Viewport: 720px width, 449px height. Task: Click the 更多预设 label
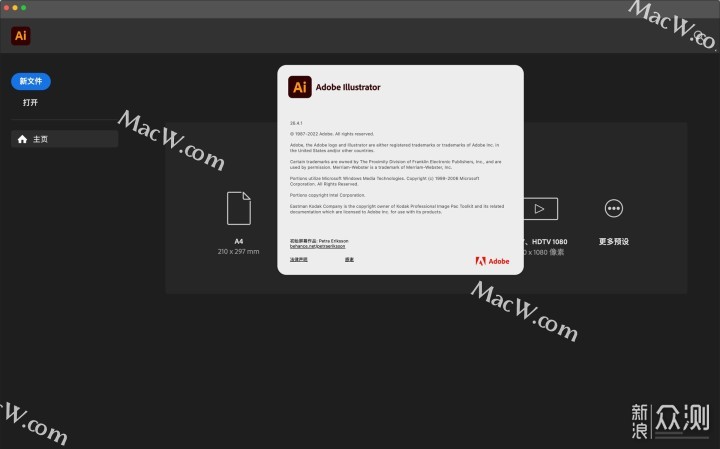[x=613, y=241]
